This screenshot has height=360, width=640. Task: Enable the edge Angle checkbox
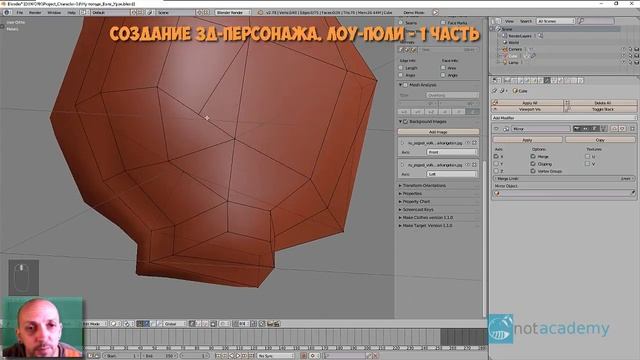401,75
